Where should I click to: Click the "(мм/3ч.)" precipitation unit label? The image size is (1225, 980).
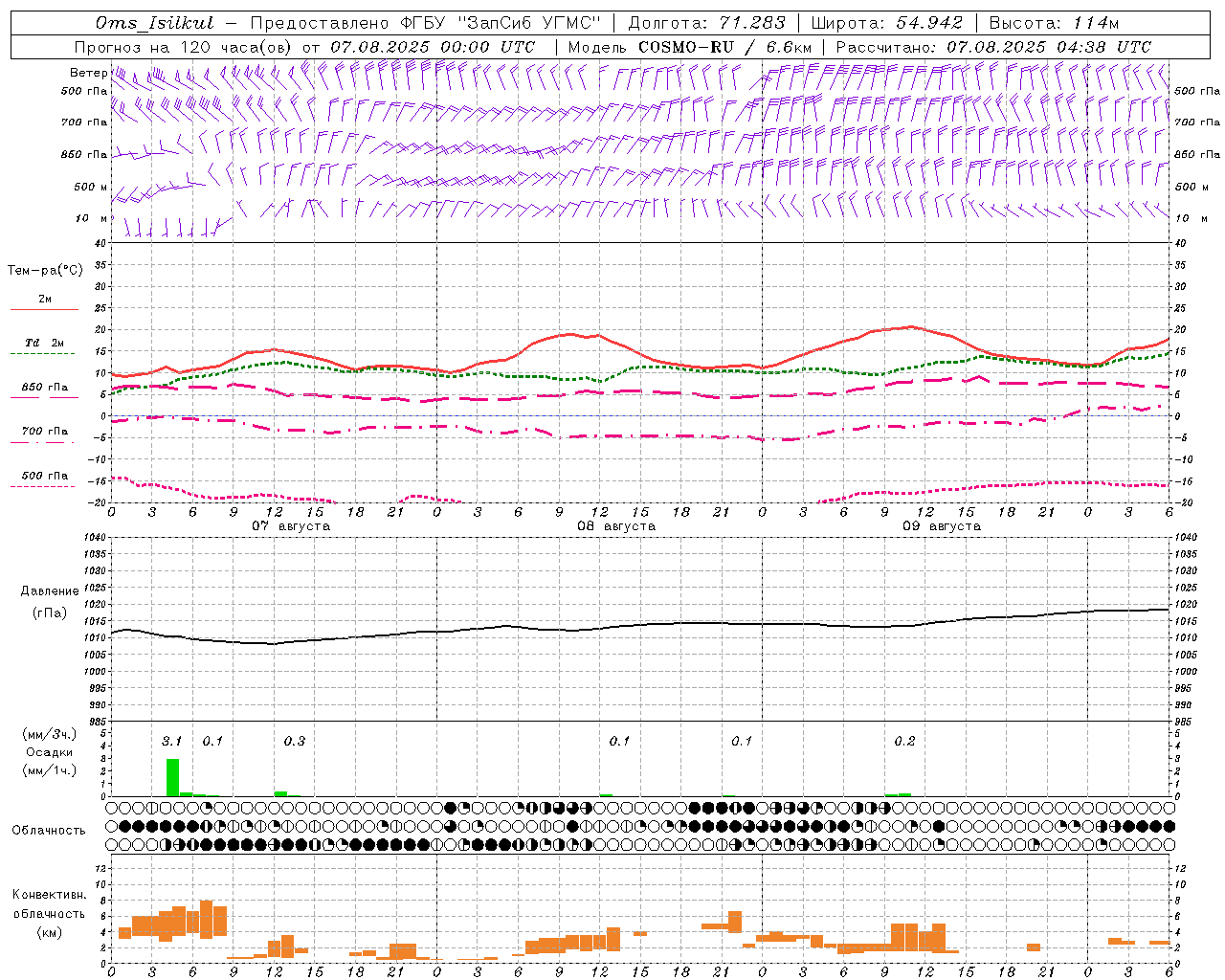click(50, 734)
